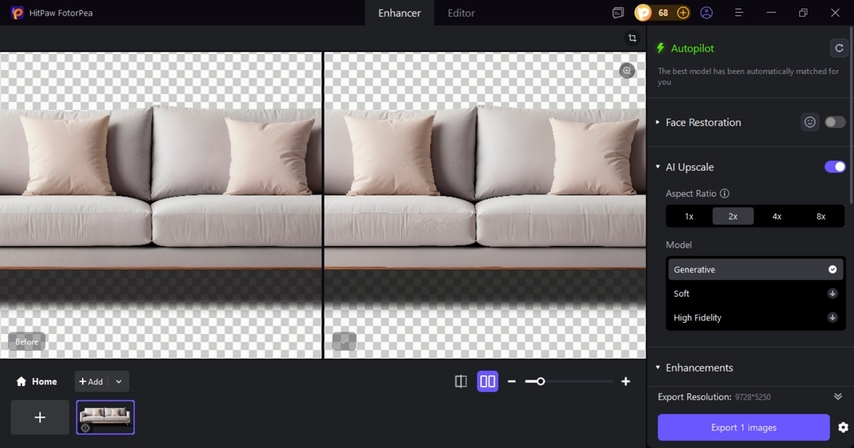Click the zoom level slider handle
The height and width of the screenshot is (448, 854).
coord(540,382)
